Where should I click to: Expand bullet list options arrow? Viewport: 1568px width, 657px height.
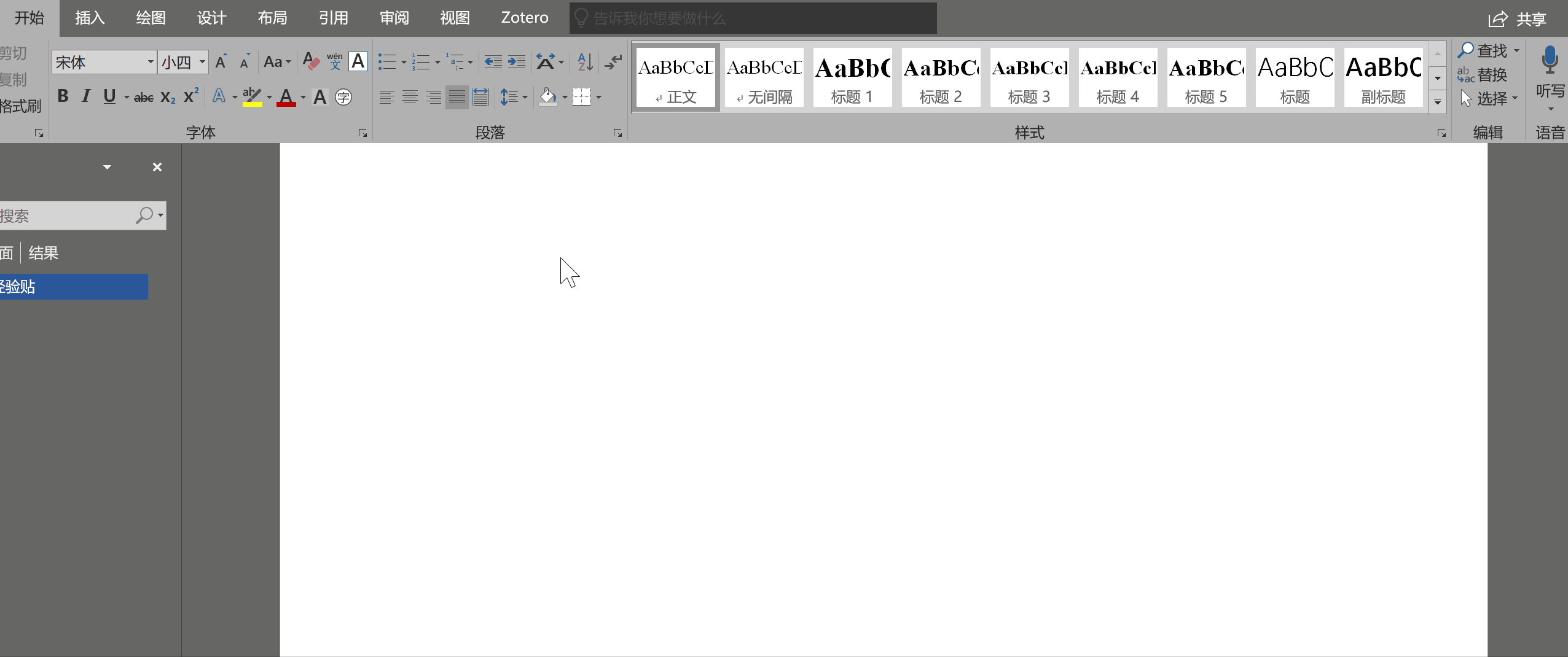[404, 62]
